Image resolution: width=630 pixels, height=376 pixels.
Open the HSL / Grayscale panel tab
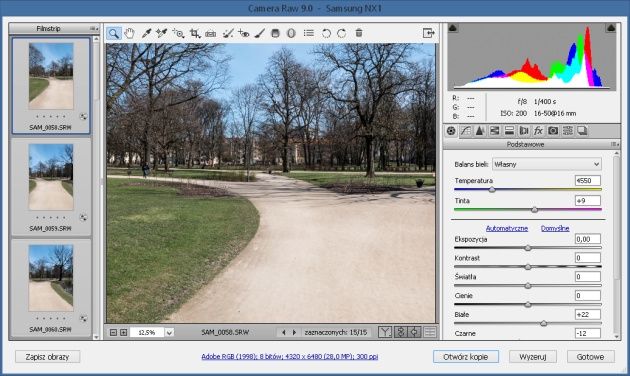click(x=495, y=131)
